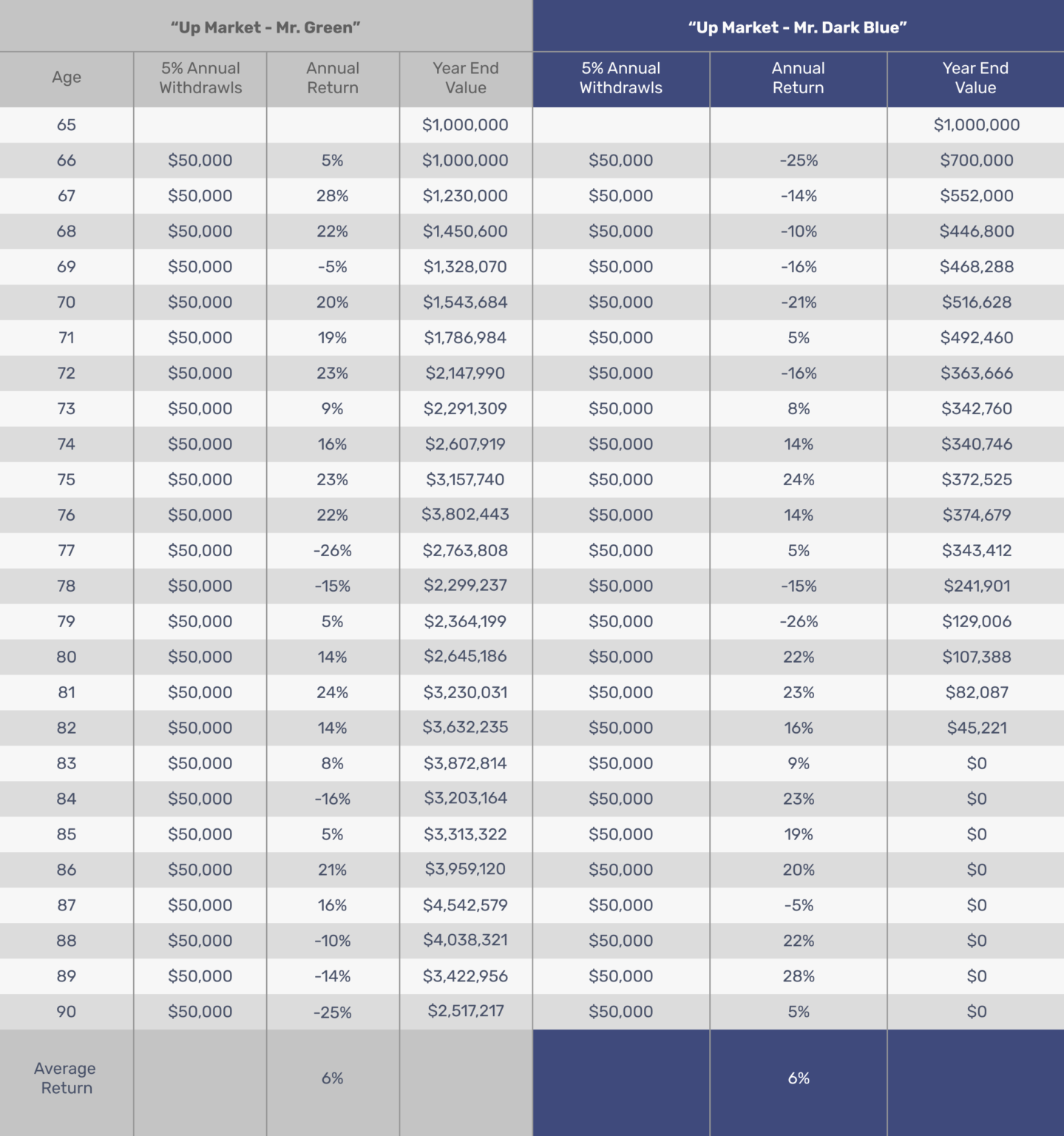Click the $492,460 year end value
The image size is (1064, 1136).
point(976,338)
